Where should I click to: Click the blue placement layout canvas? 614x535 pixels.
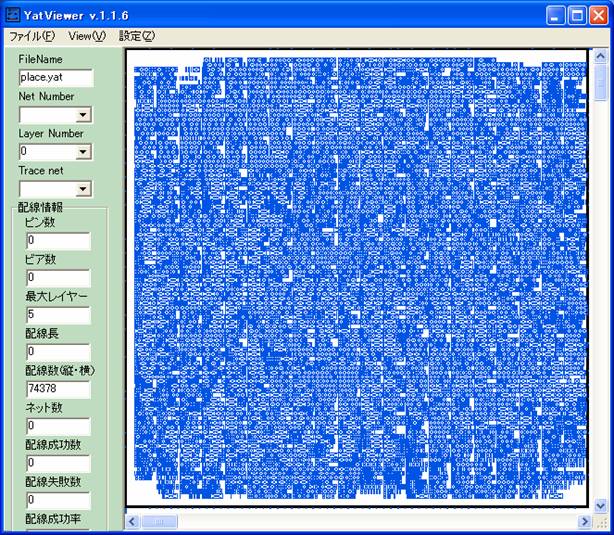click(357, 278)
